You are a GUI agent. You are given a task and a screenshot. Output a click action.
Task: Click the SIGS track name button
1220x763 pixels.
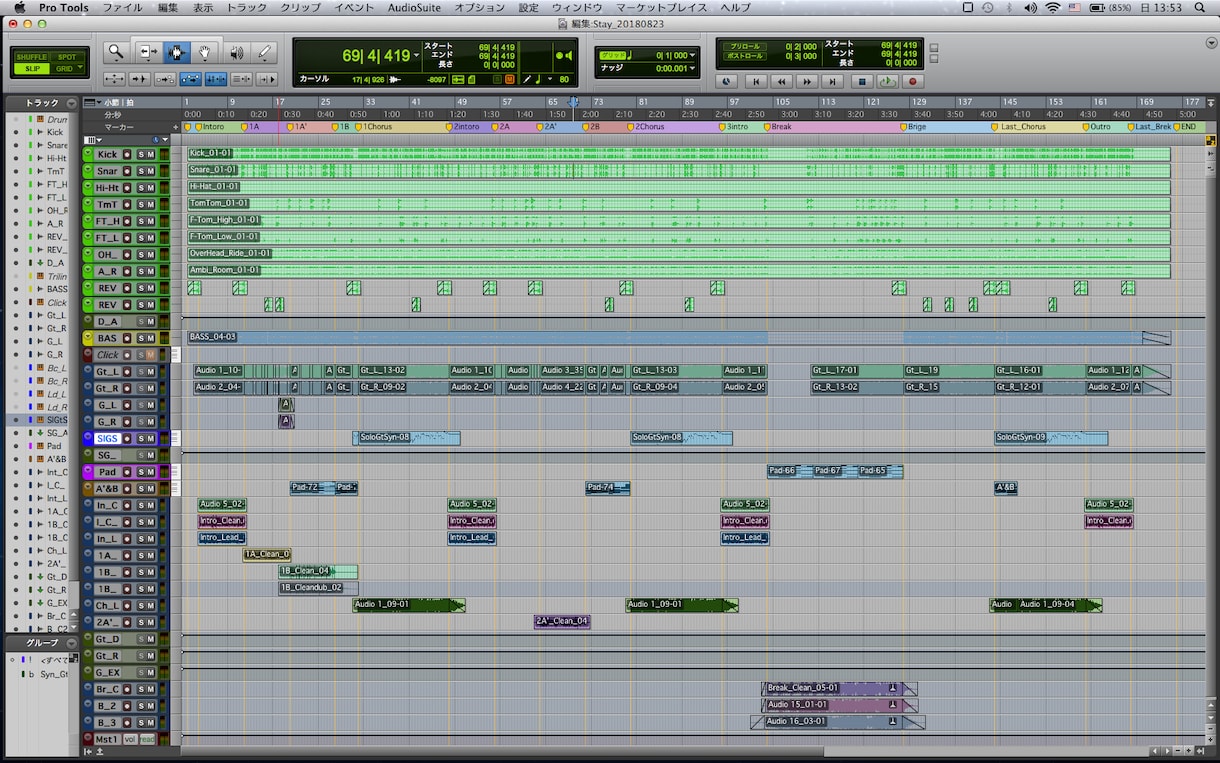107,438
